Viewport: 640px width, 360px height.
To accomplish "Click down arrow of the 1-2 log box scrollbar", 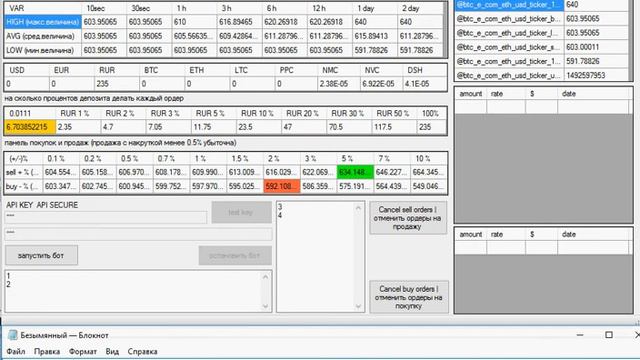I will (x=266, y=306).
